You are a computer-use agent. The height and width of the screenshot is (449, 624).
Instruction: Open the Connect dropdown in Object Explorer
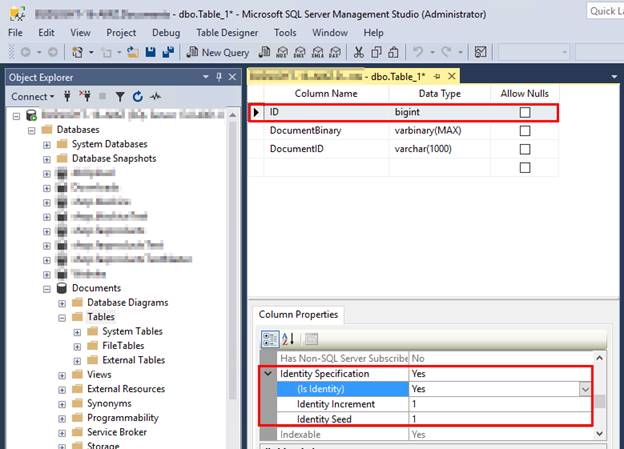pos(33,96)
